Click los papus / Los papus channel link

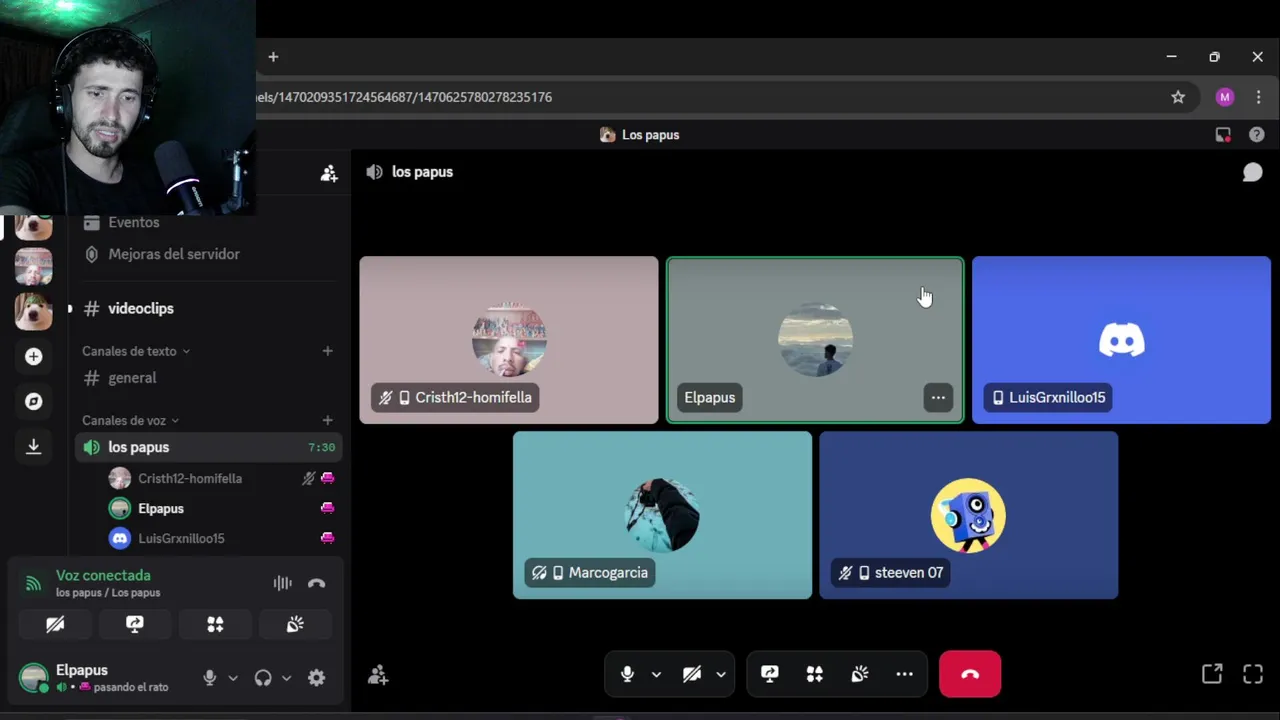point(108,593)
